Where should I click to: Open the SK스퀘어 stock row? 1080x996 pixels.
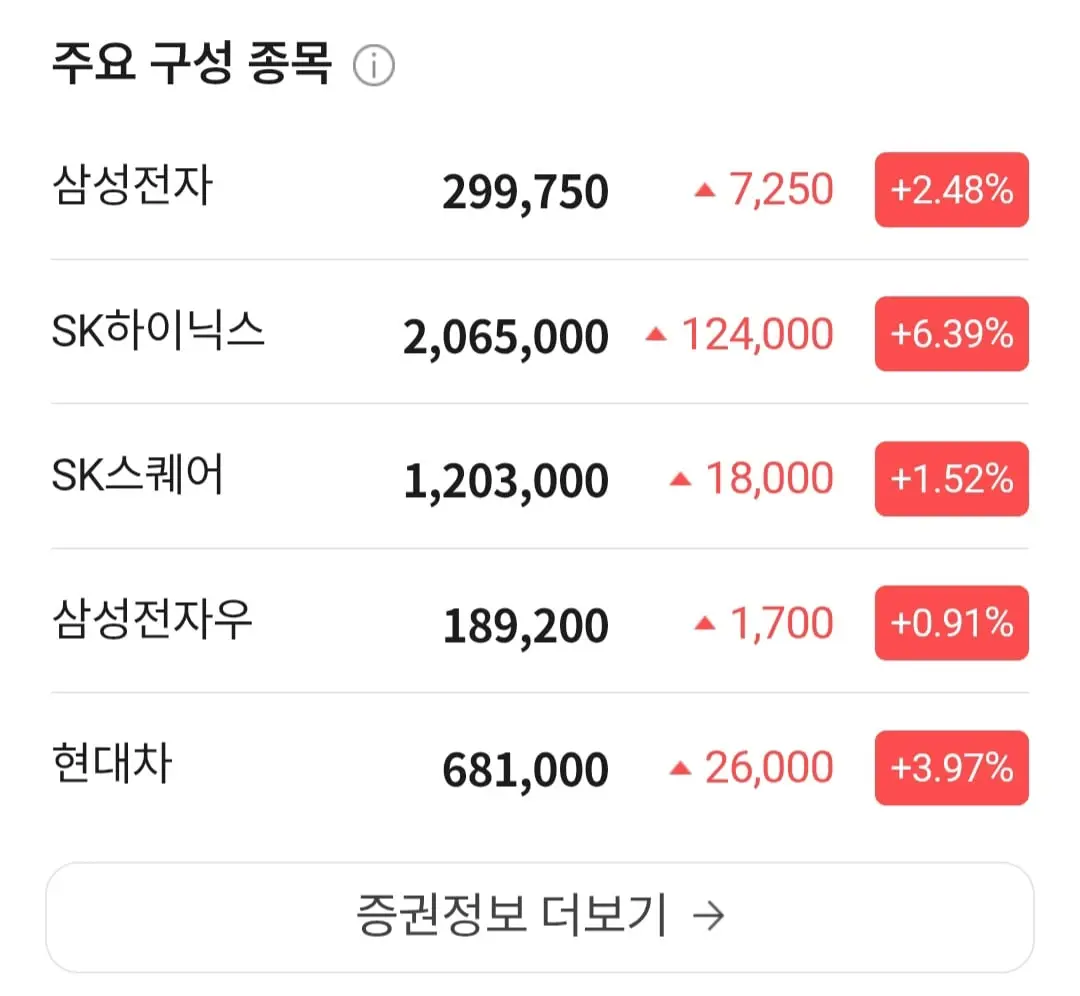click(x=540, y=478)
